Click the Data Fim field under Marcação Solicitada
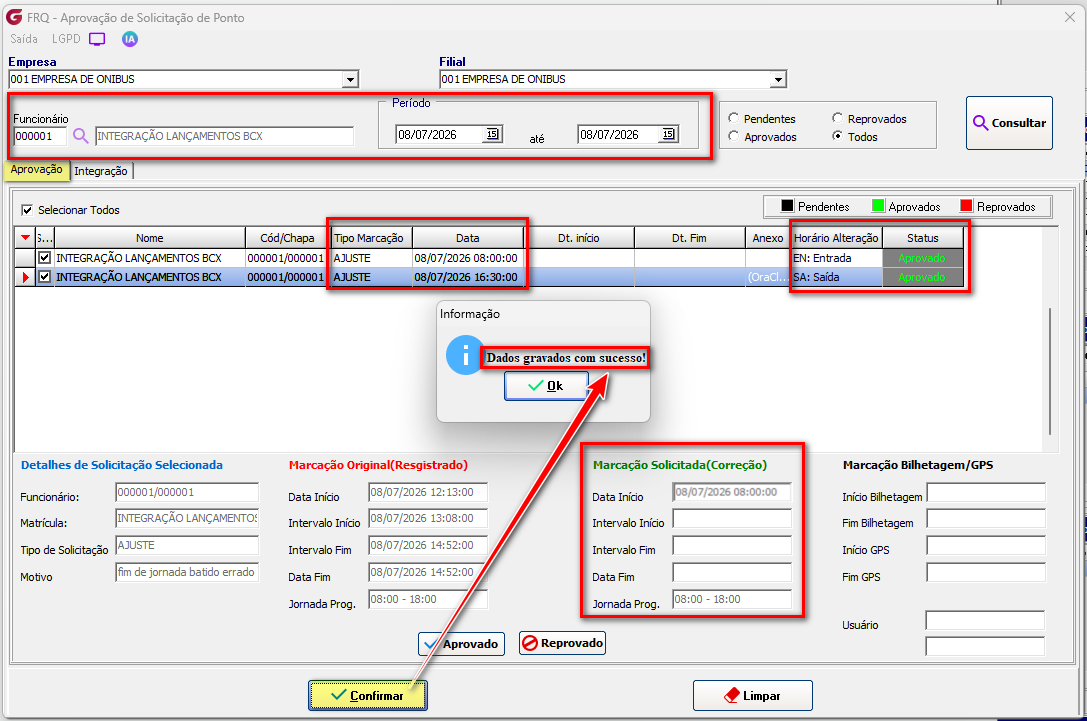This screenshot has width=1087, height=721. (x=732, y=573)
